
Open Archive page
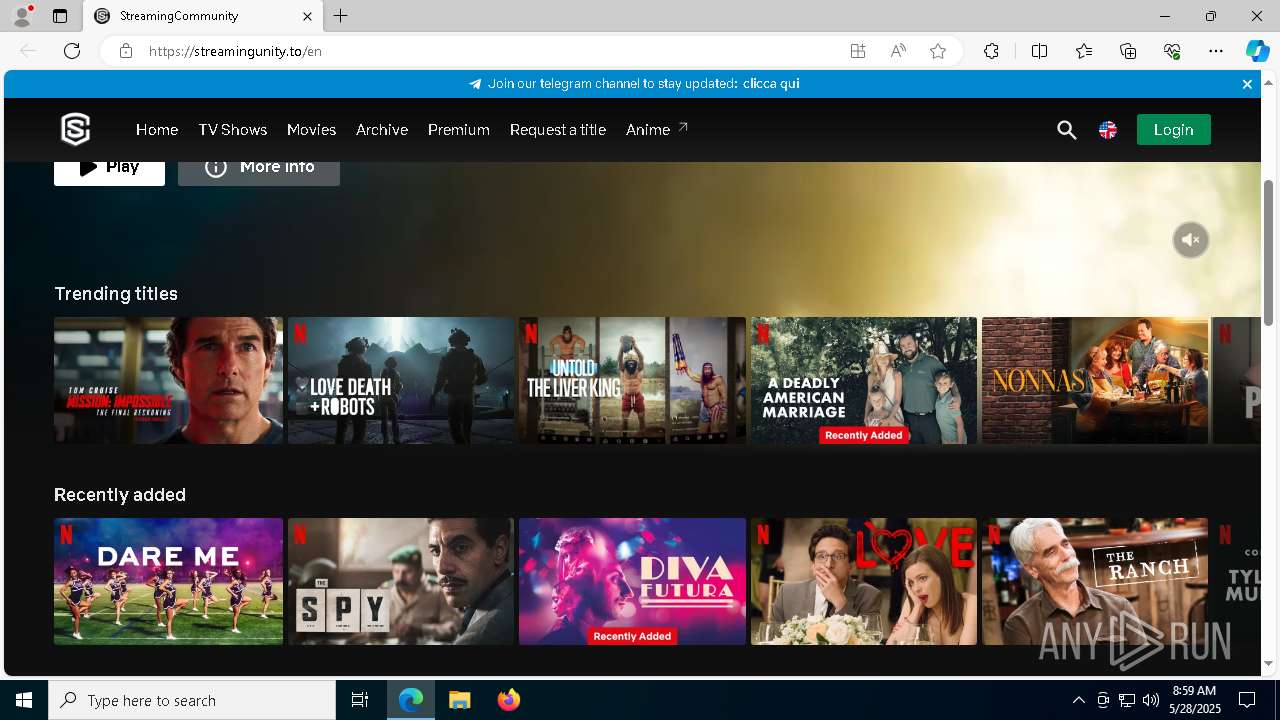click(x=382, y=130)
